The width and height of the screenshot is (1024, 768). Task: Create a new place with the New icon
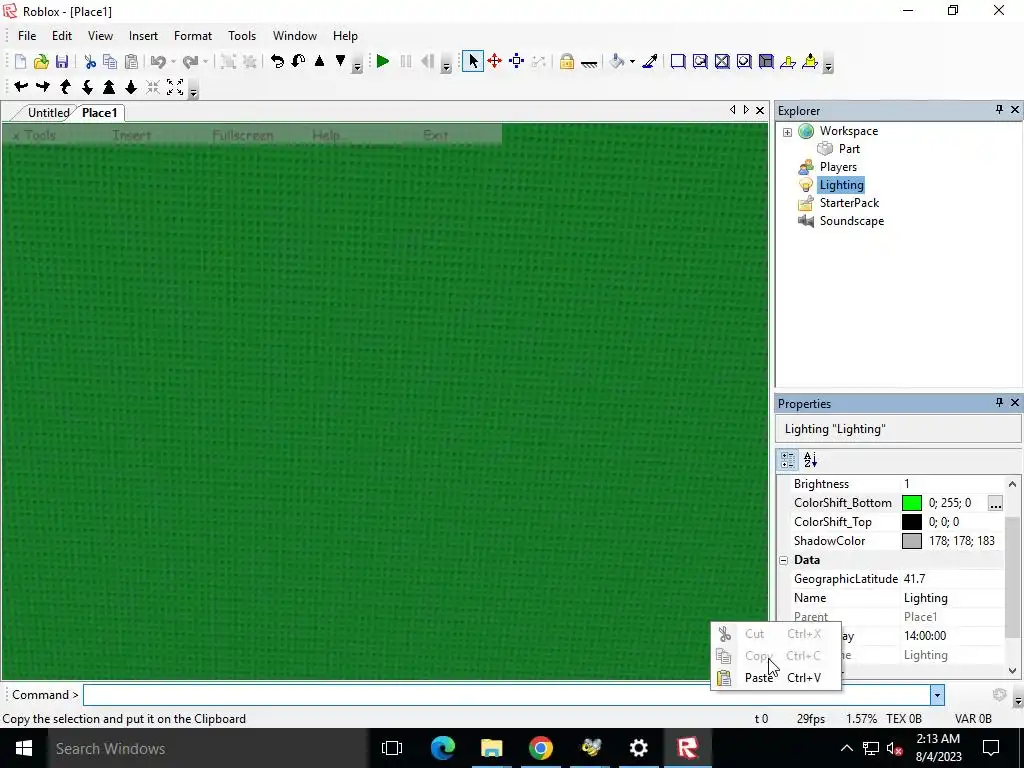20,61
